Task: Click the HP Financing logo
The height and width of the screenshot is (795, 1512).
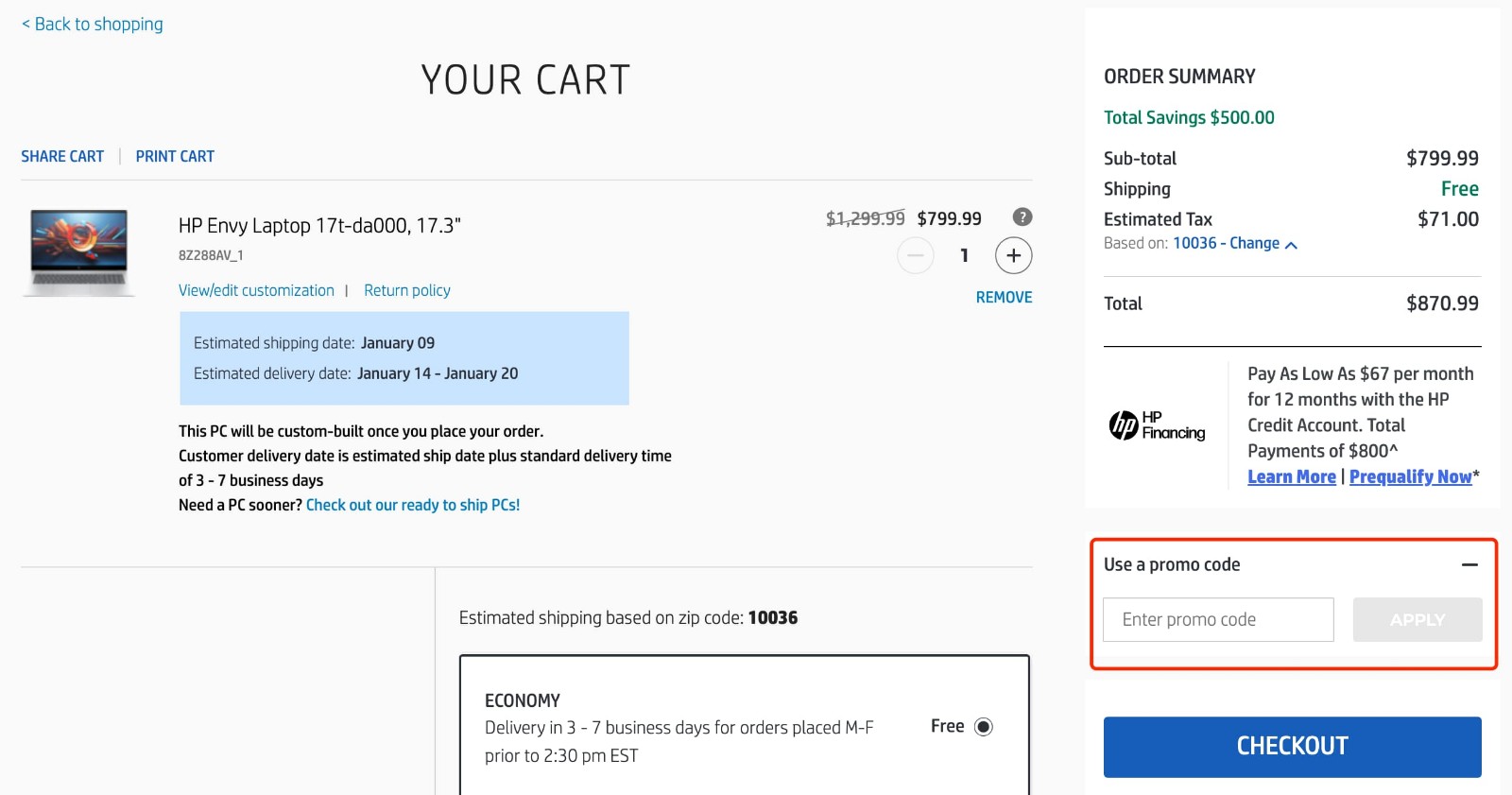Action: point(1157,425)
